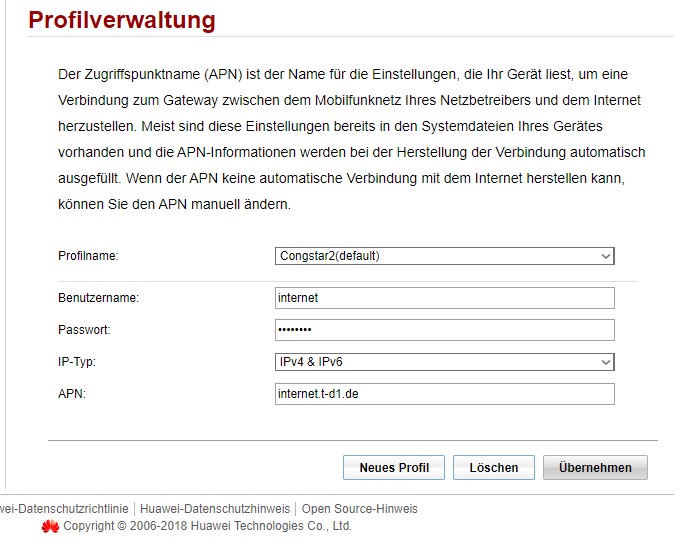Open the Huawei-Datenschutzhinweis link
The height and width of the screenshot is (540, 695).
pyautogui.click(x=215, y=509)
